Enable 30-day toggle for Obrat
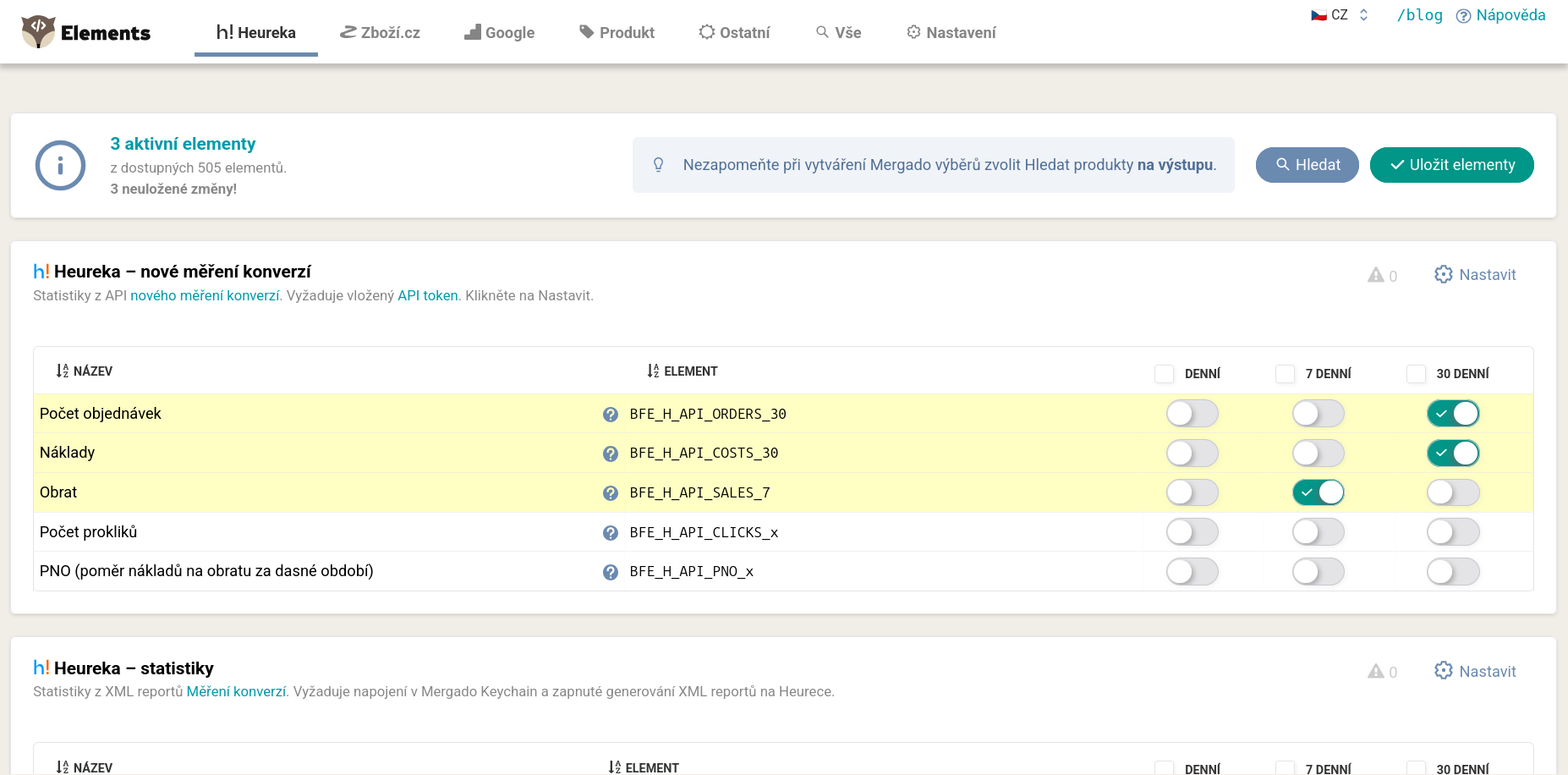This screenshot has height=775, width=1568. tap(1453, 492)
